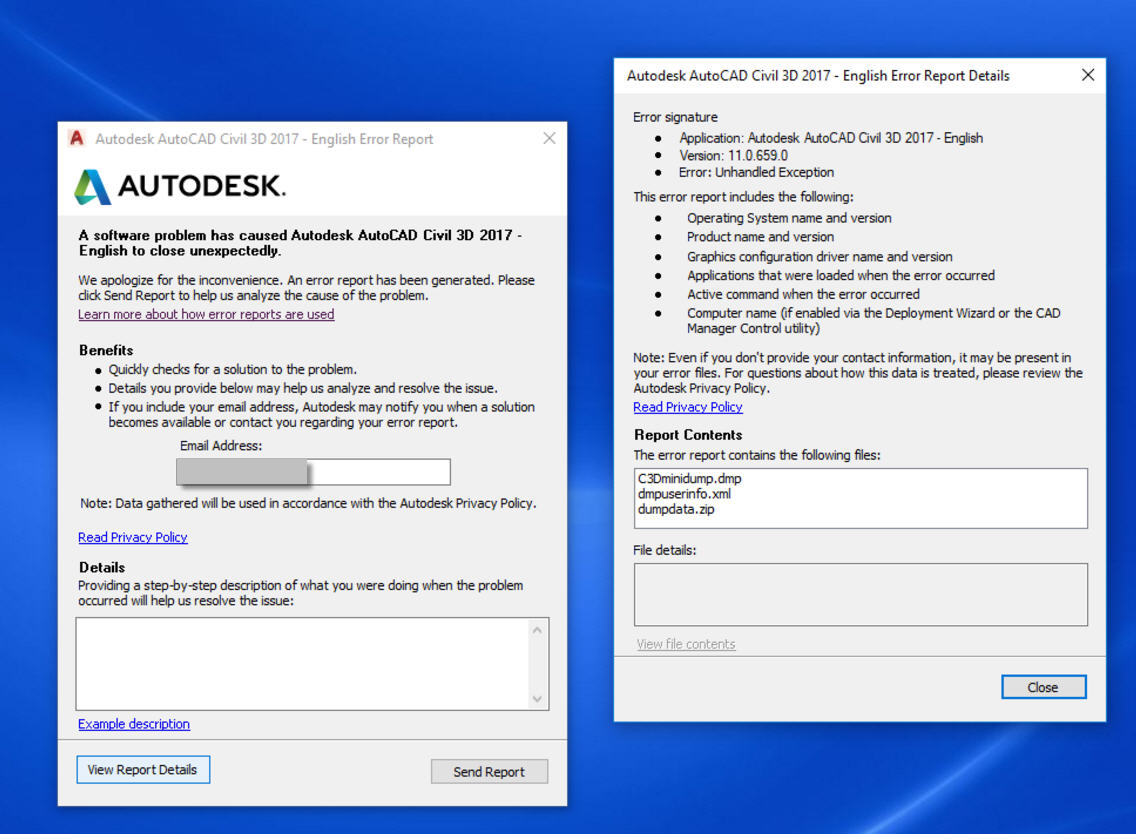
Task: Click the Send Report button
Action: click(489, 772)
